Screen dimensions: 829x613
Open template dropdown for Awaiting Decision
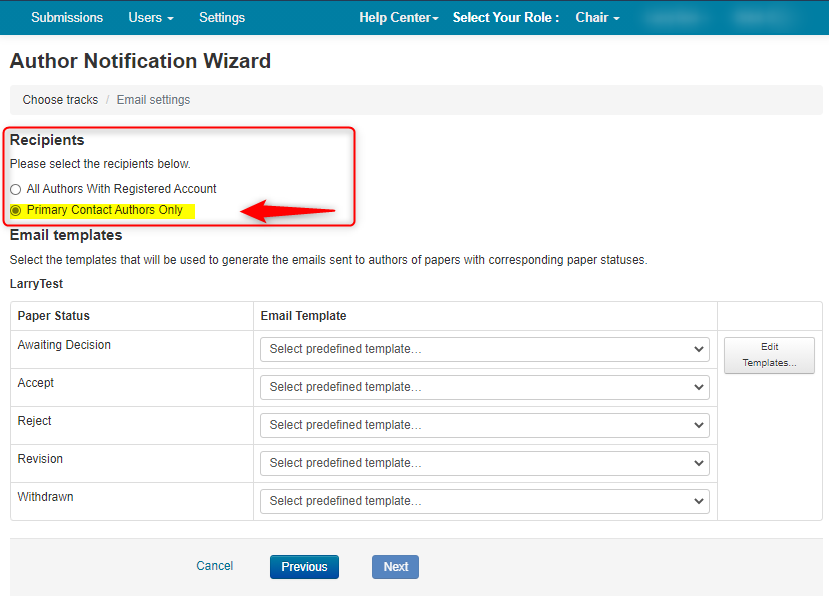point(485,349)
